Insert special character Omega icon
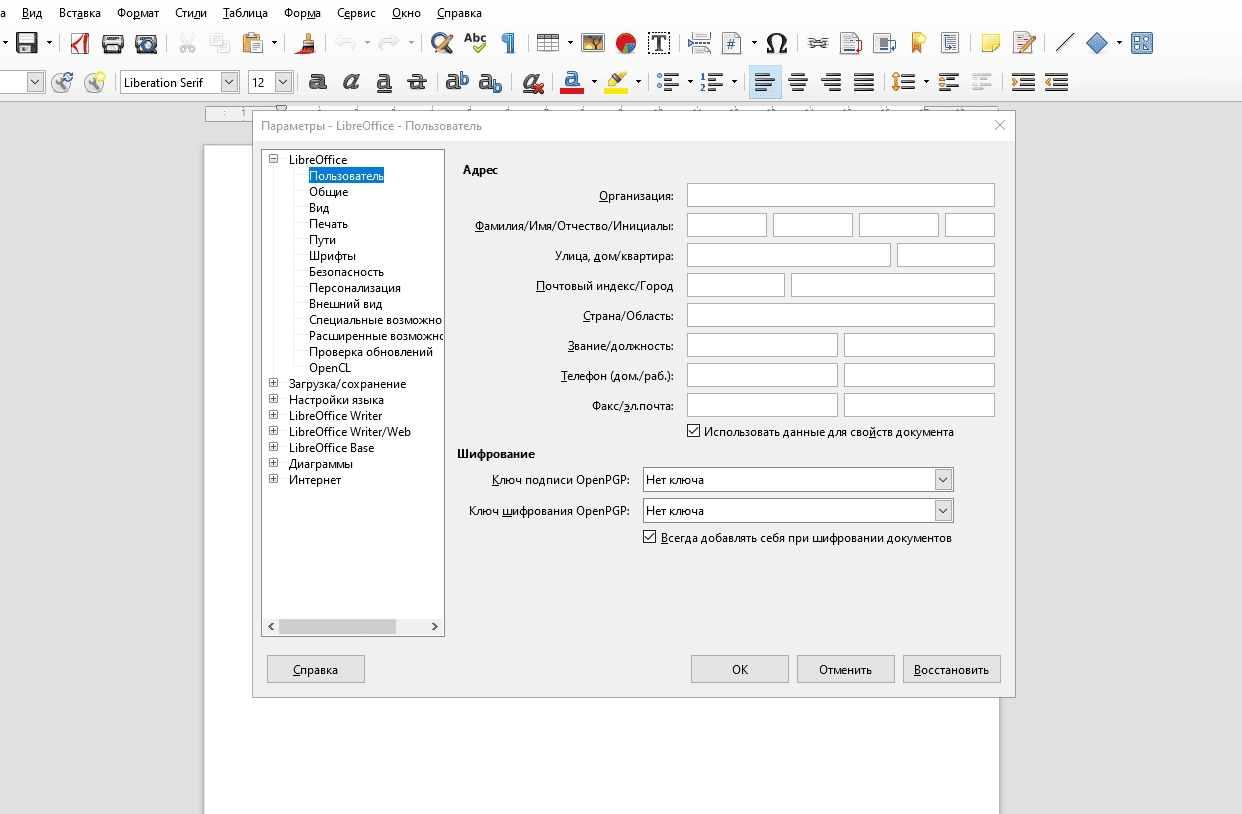Screen dimensions: 1242x814 pyautogui.click(x=777, y=43)
